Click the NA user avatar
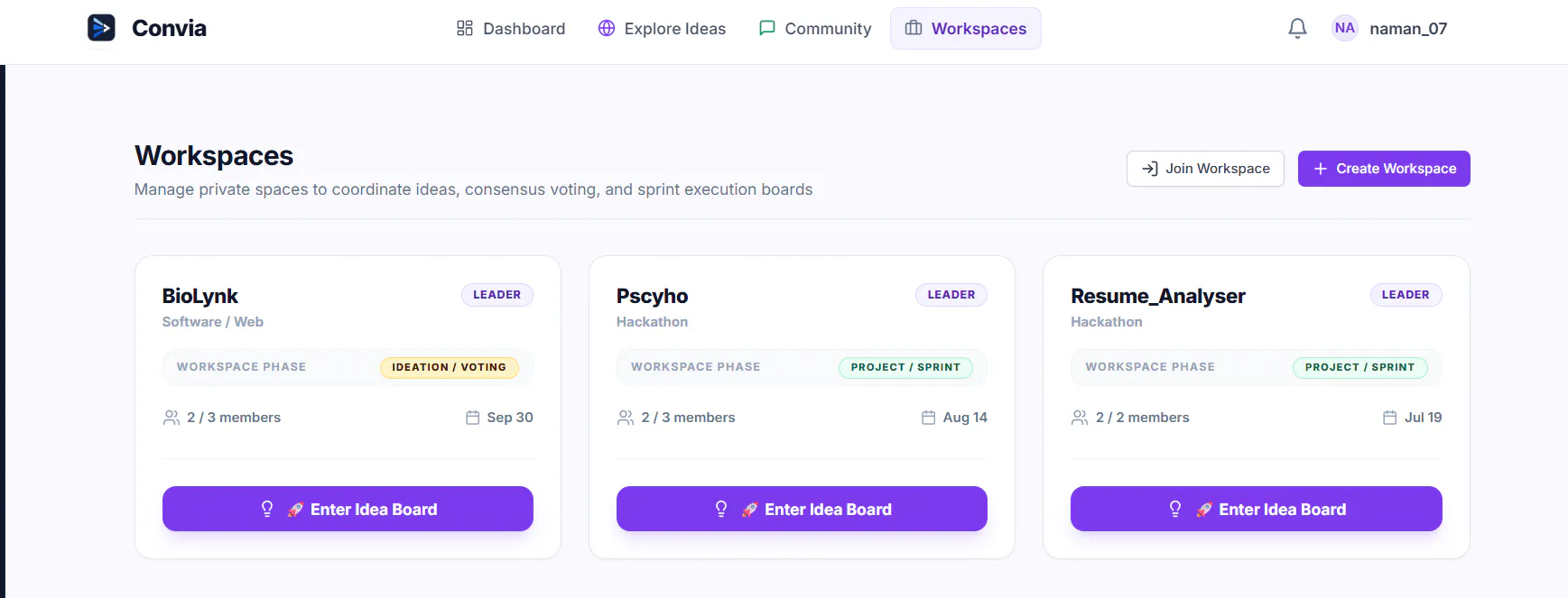This screenshot has width=1568, height=598. [1344, 28]
